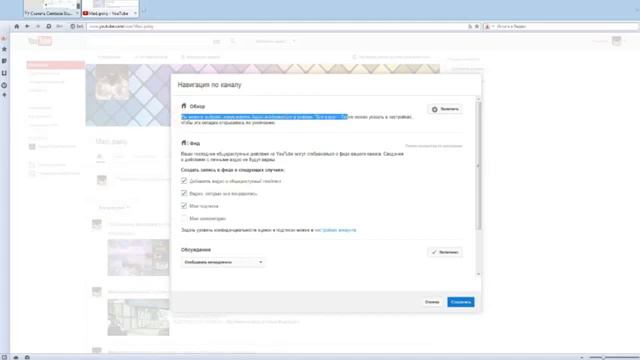The image size is (640, 360).
Task: Click the dialog scrollbar down arrow
Action: tap(478, 274)
